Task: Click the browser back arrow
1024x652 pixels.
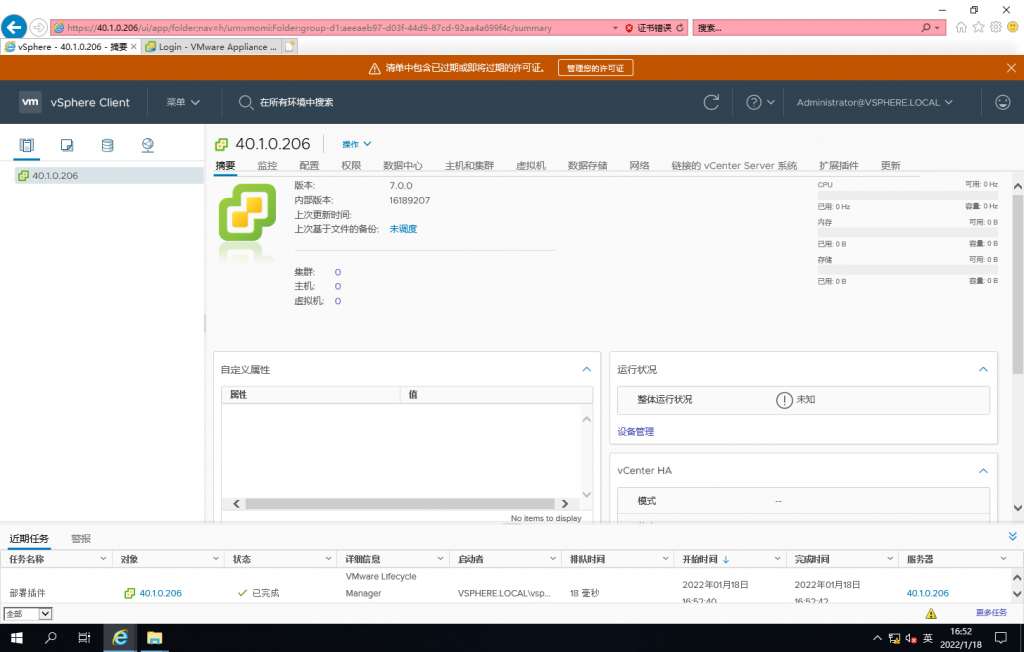Action: click(14, 27)
